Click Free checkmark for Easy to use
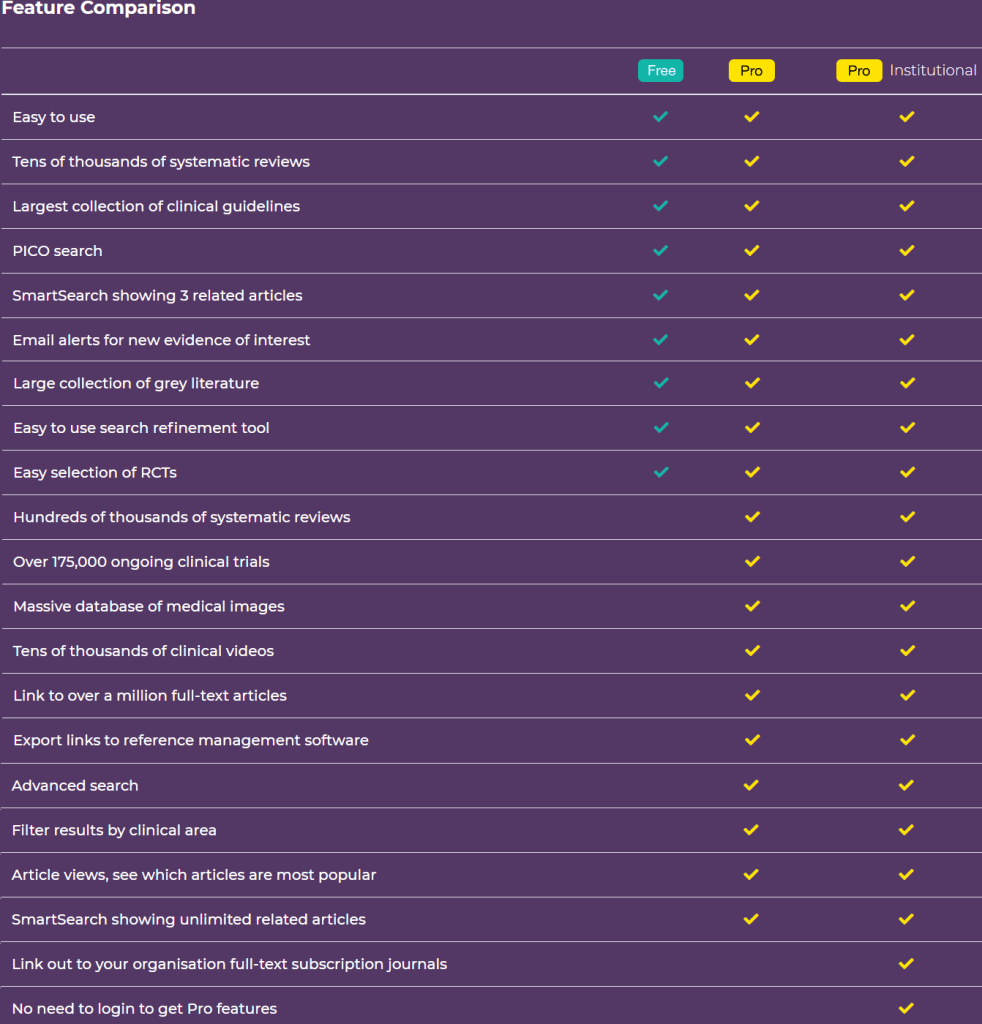 pyautogui.click(x=660, y=117)
